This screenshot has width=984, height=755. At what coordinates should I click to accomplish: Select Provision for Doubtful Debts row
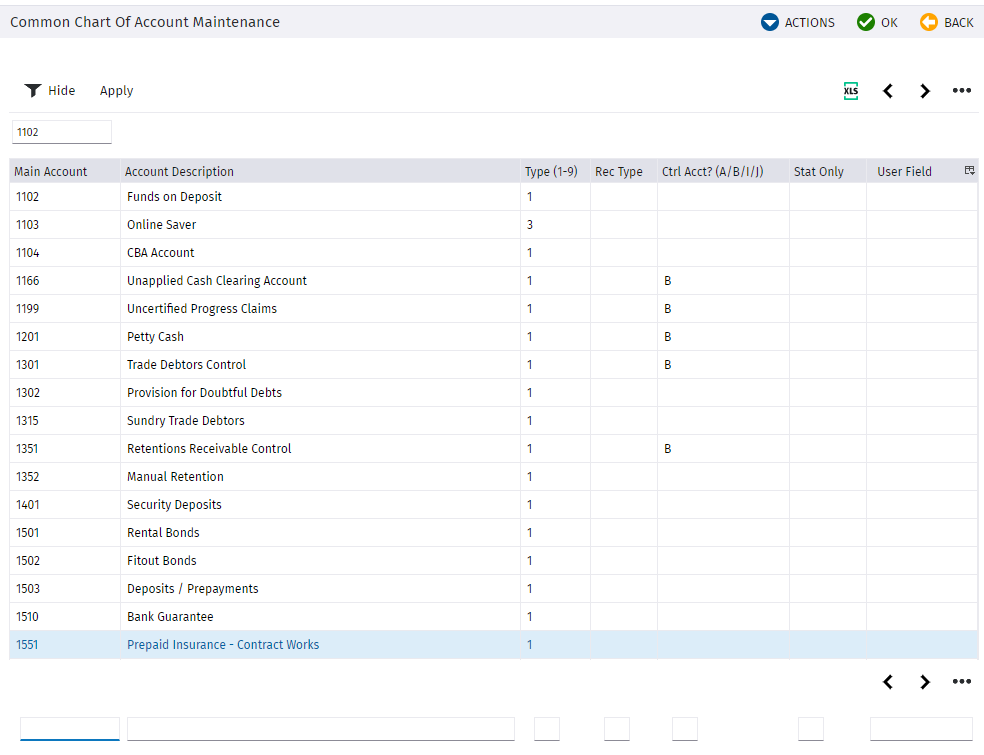pos(493,392)
